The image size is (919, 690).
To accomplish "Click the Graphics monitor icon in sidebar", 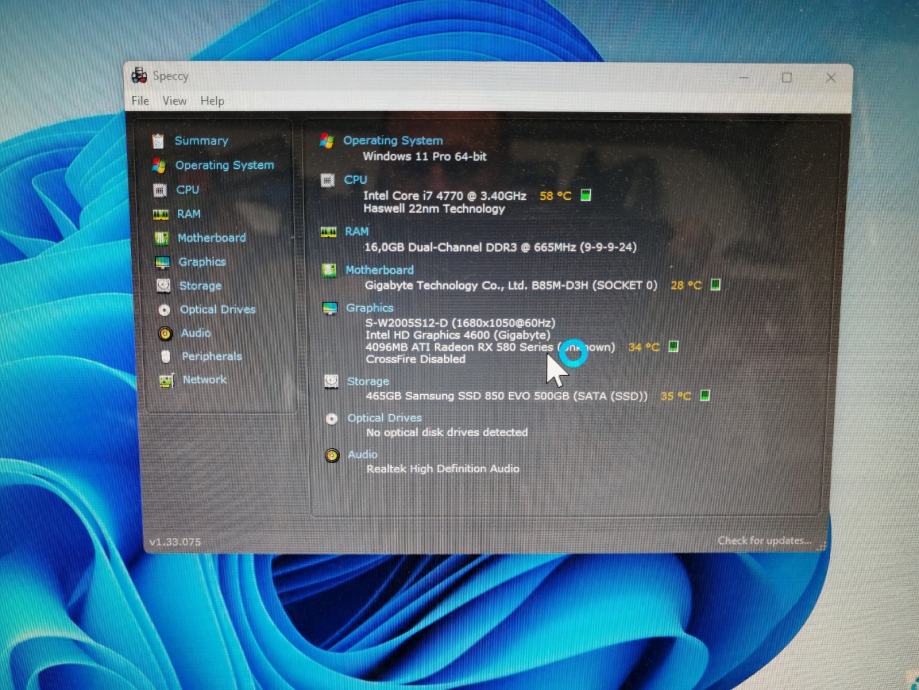I will click(162, 262).
